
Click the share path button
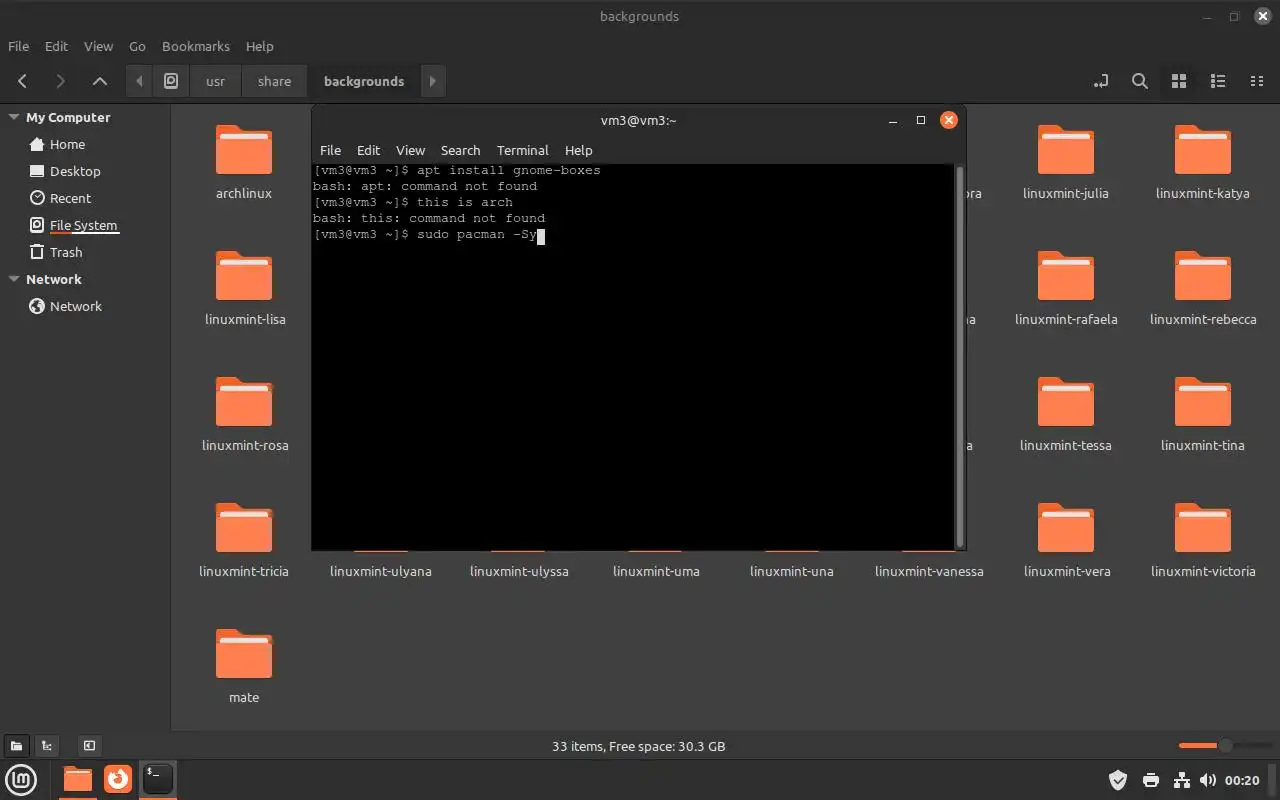274,81
